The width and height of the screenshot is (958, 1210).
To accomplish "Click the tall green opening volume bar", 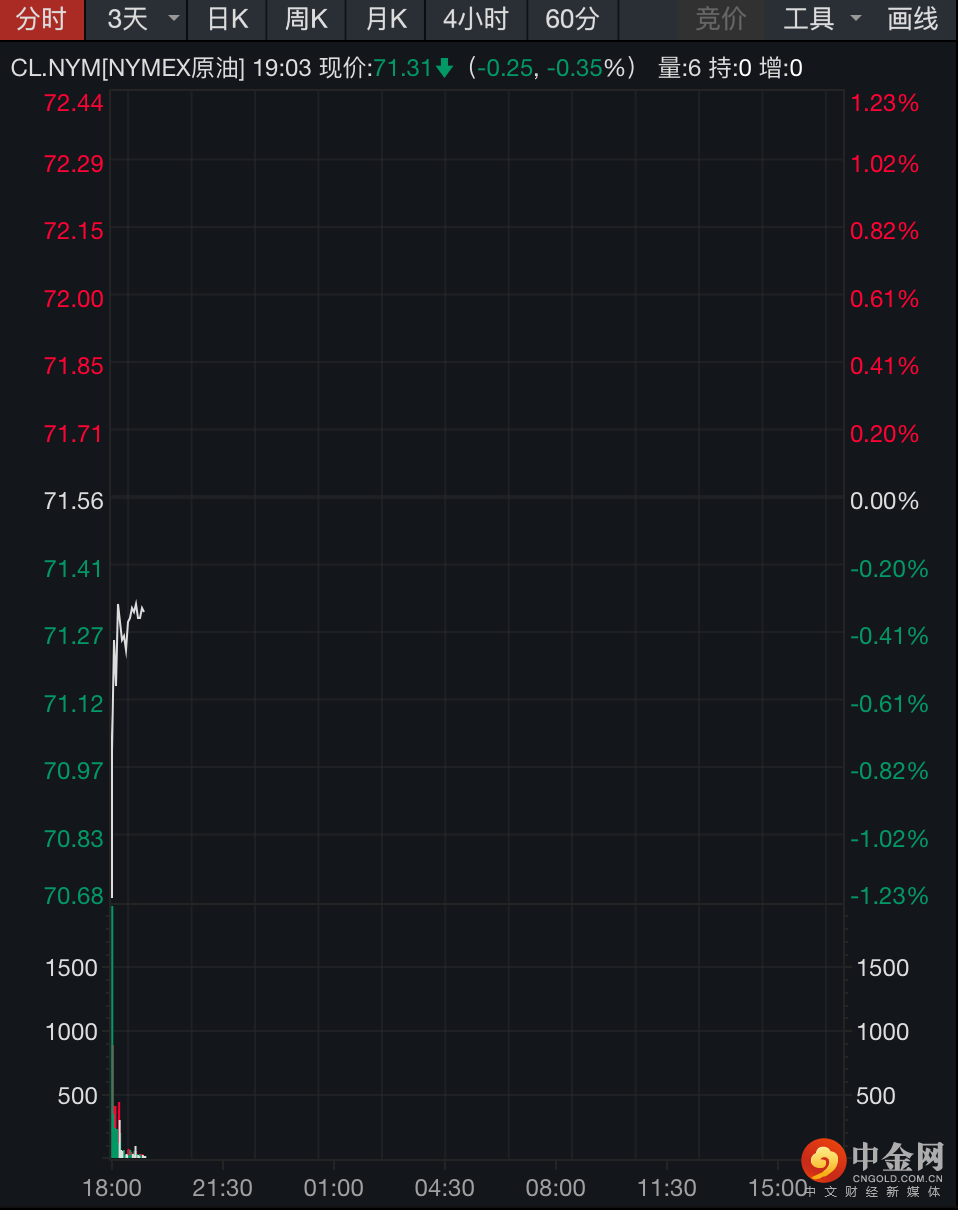I will [x=112, y=1000].
